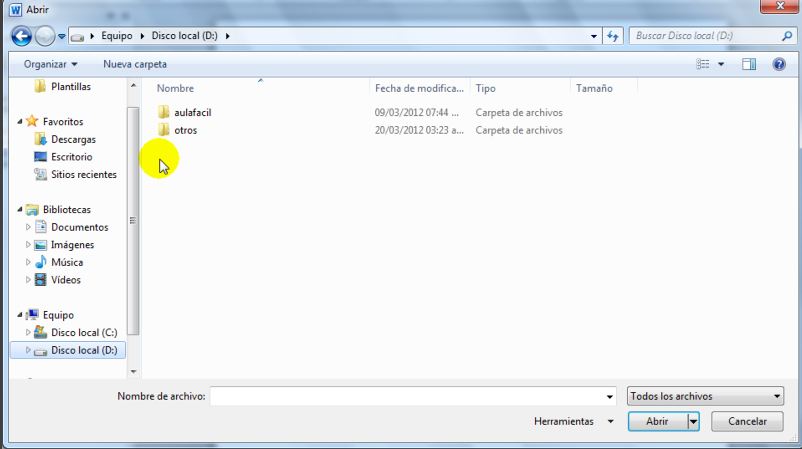Click the navigation pane scrollbar thumb

pos(133,221)
